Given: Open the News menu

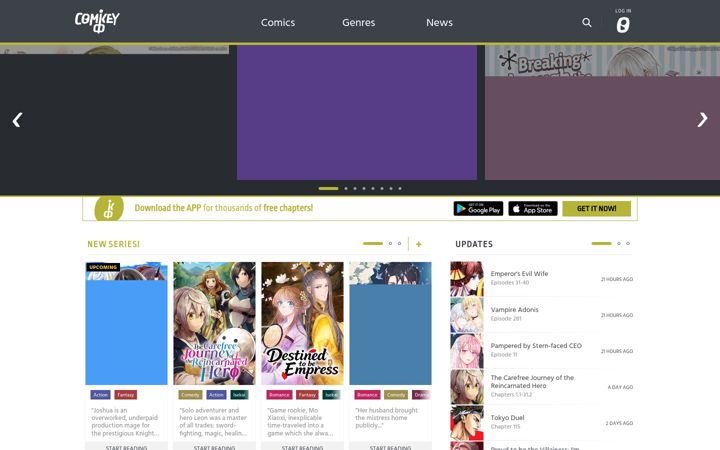Looking at the screenshot, I should (439, 22).
